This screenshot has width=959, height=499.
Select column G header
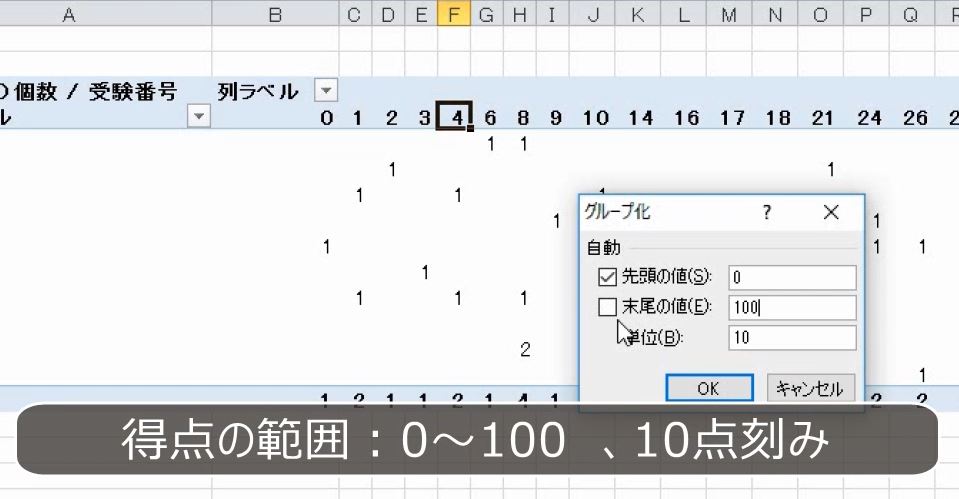coord(487,14)
